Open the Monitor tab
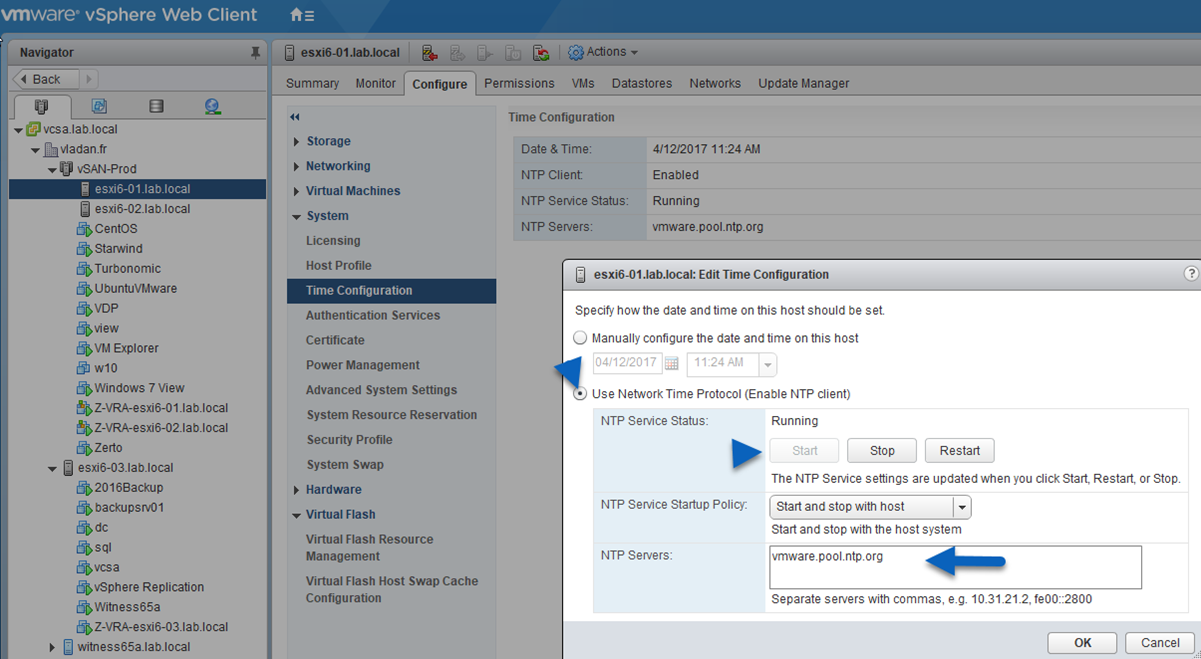This screenshot has width=1201, height=659. (376, 83)
